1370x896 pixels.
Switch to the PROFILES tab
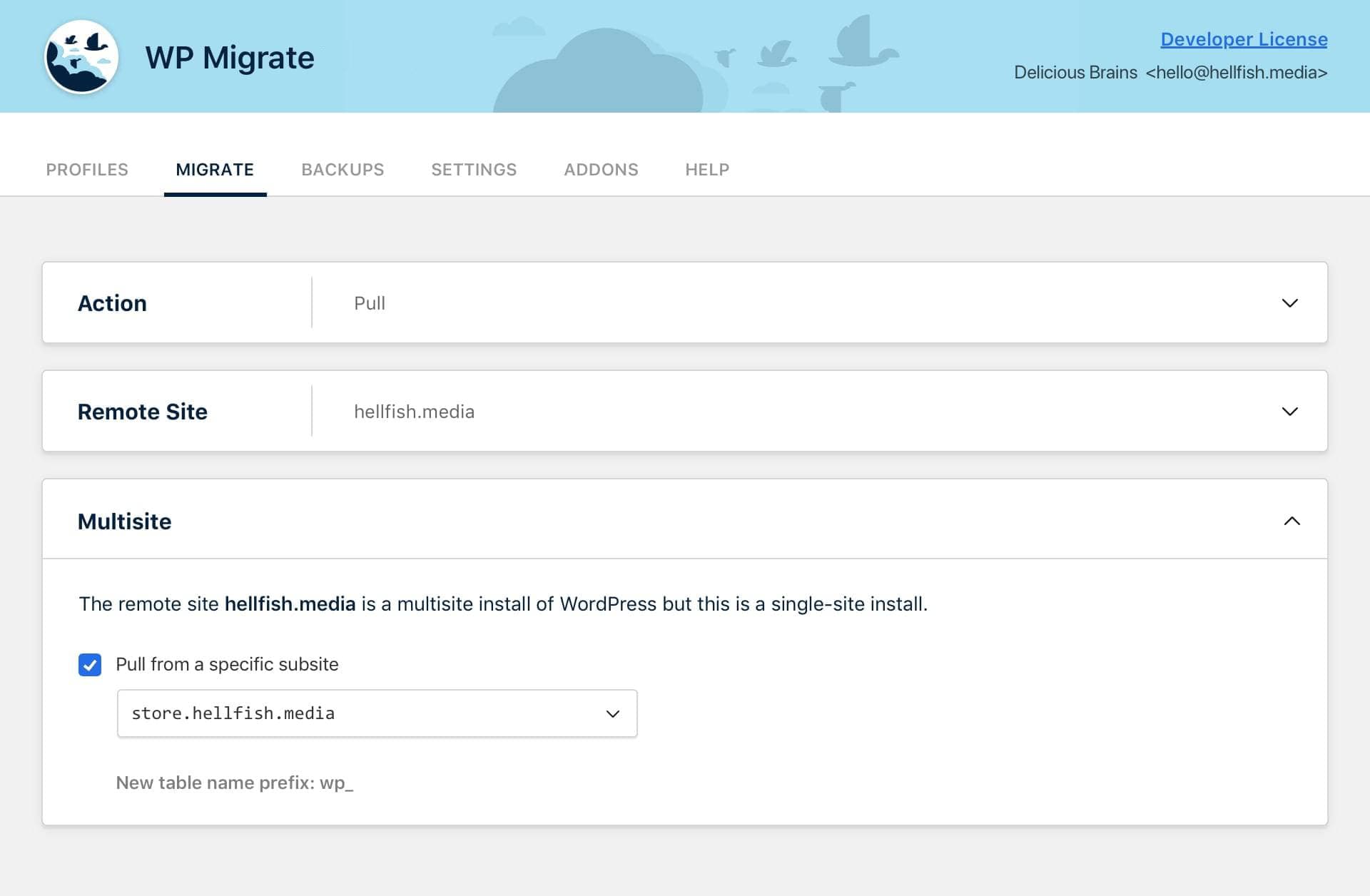point(86,170)
